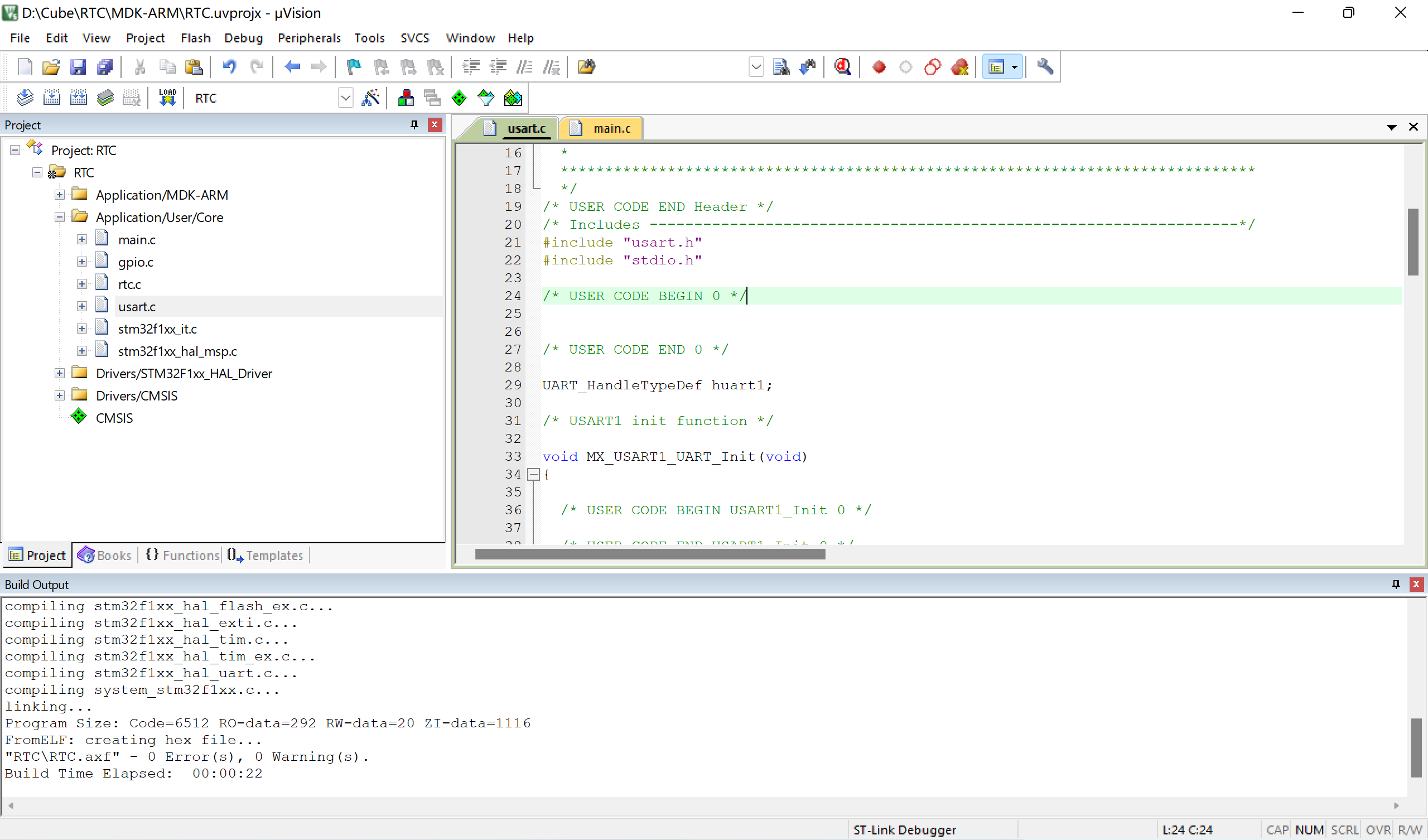Collapse Application/User/Core folder
The height and width of the screenshot is (840, 1428).
tap(60, 217)
